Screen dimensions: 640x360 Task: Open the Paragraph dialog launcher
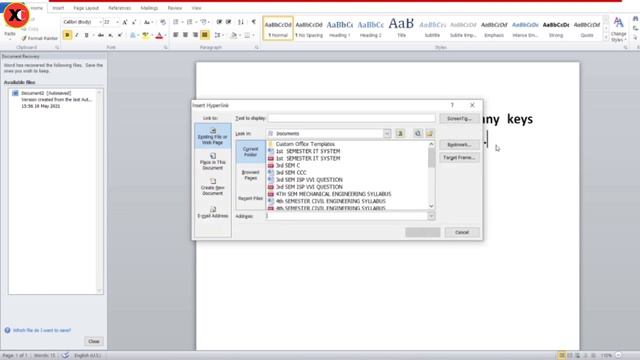(256, 48)
